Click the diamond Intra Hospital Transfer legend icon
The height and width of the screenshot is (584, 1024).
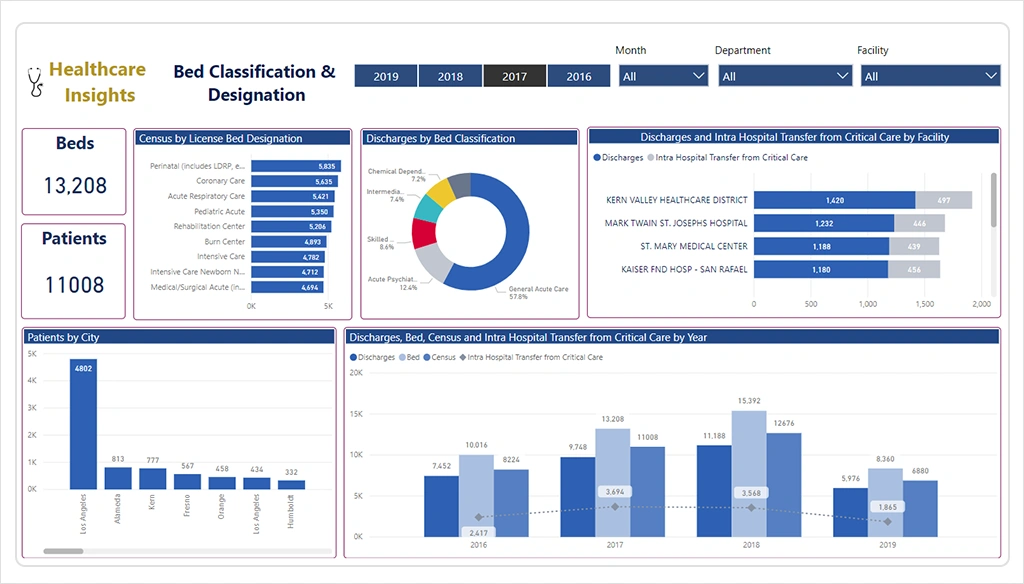click(462, 357)
